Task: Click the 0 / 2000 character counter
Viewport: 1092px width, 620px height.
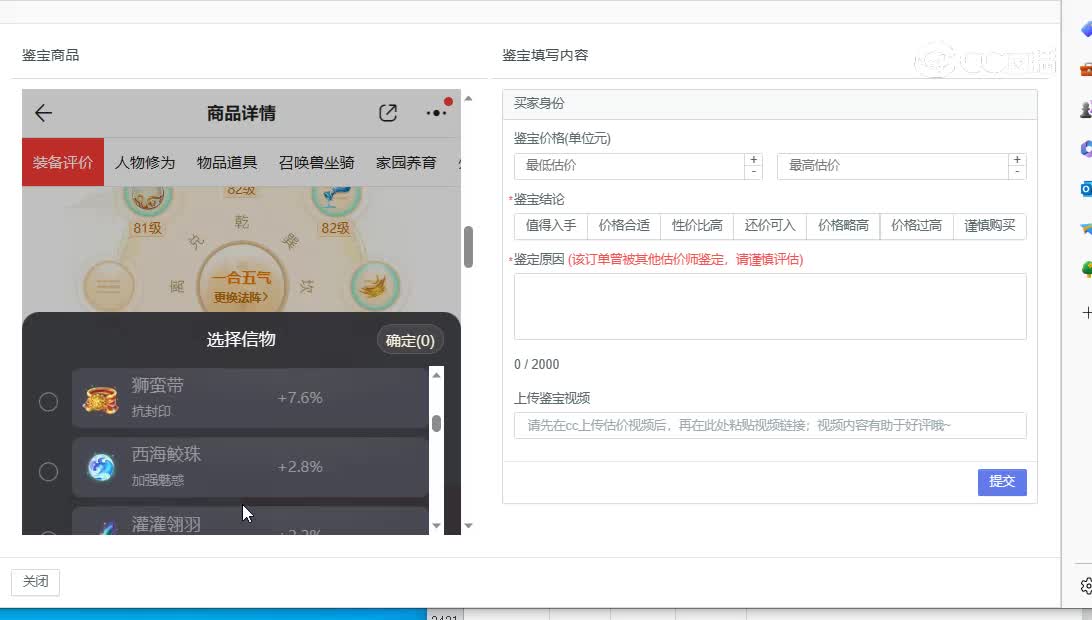Action: tap(536, 364)
